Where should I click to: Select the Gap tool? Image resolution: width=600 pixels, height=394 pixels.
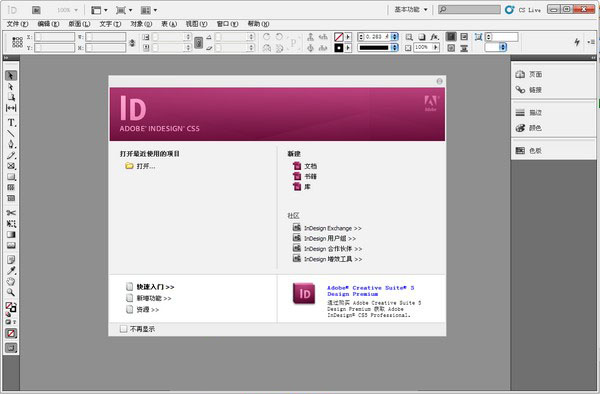pos(11,108)
